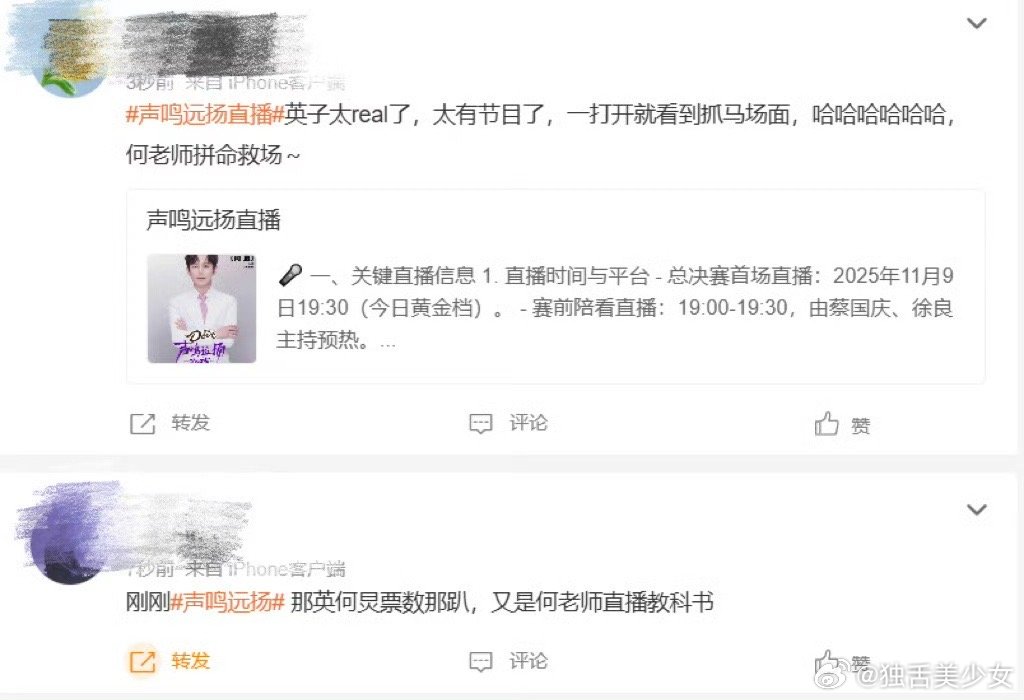Click the thumbs-up icon on second post

825,662
